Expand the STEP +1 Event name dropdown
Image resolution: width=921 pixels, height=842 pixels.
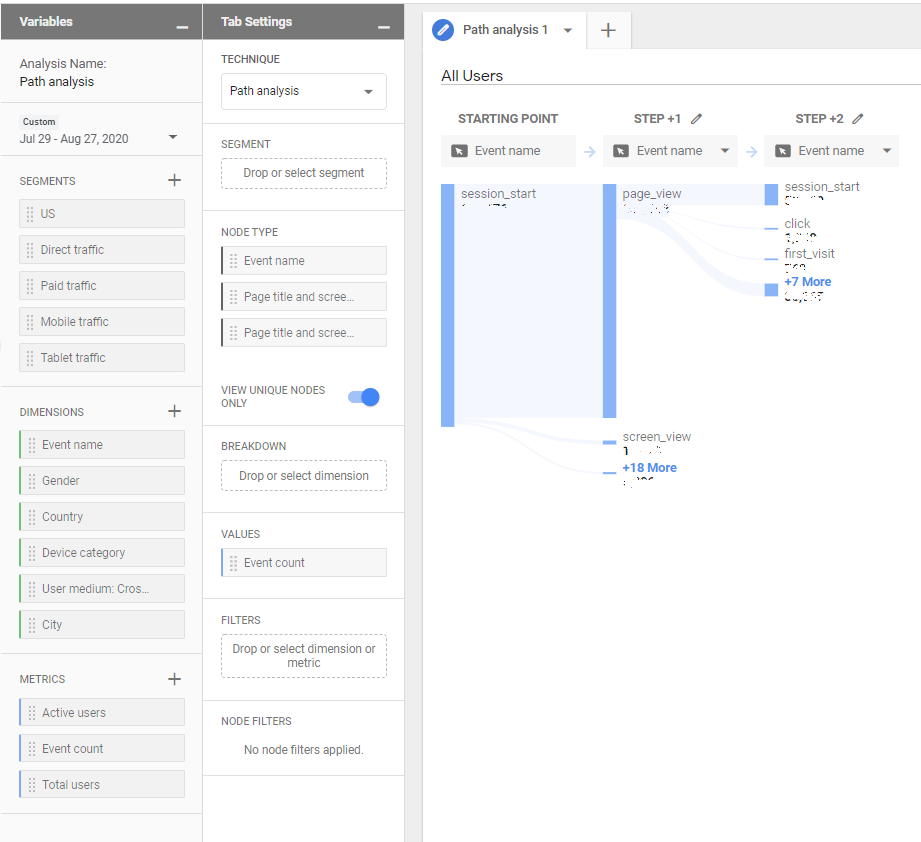[x=725, y=151]
